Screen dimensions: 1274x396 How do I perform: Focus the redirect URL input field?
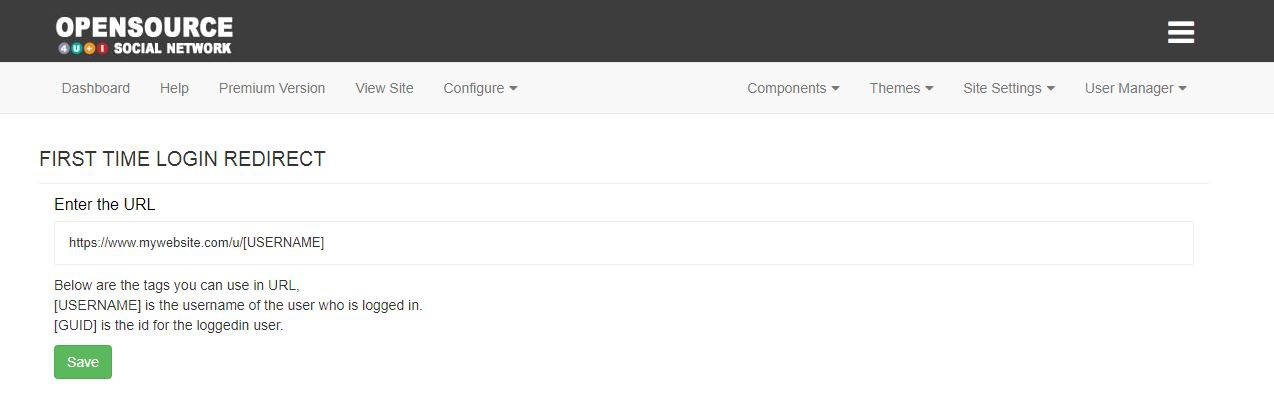624,243
